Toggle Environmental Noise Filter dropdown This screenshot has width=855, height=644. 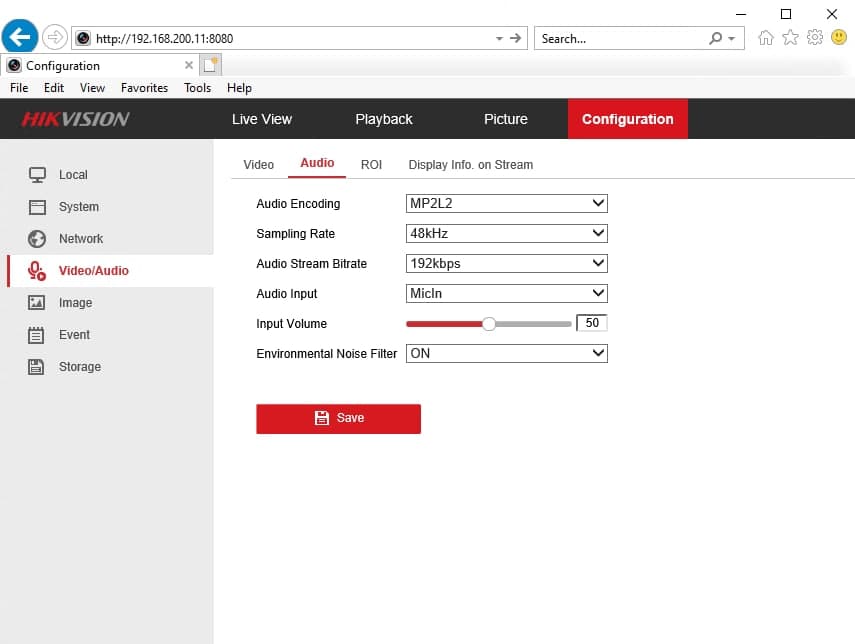pyautogui.click(x=506, y=354)
